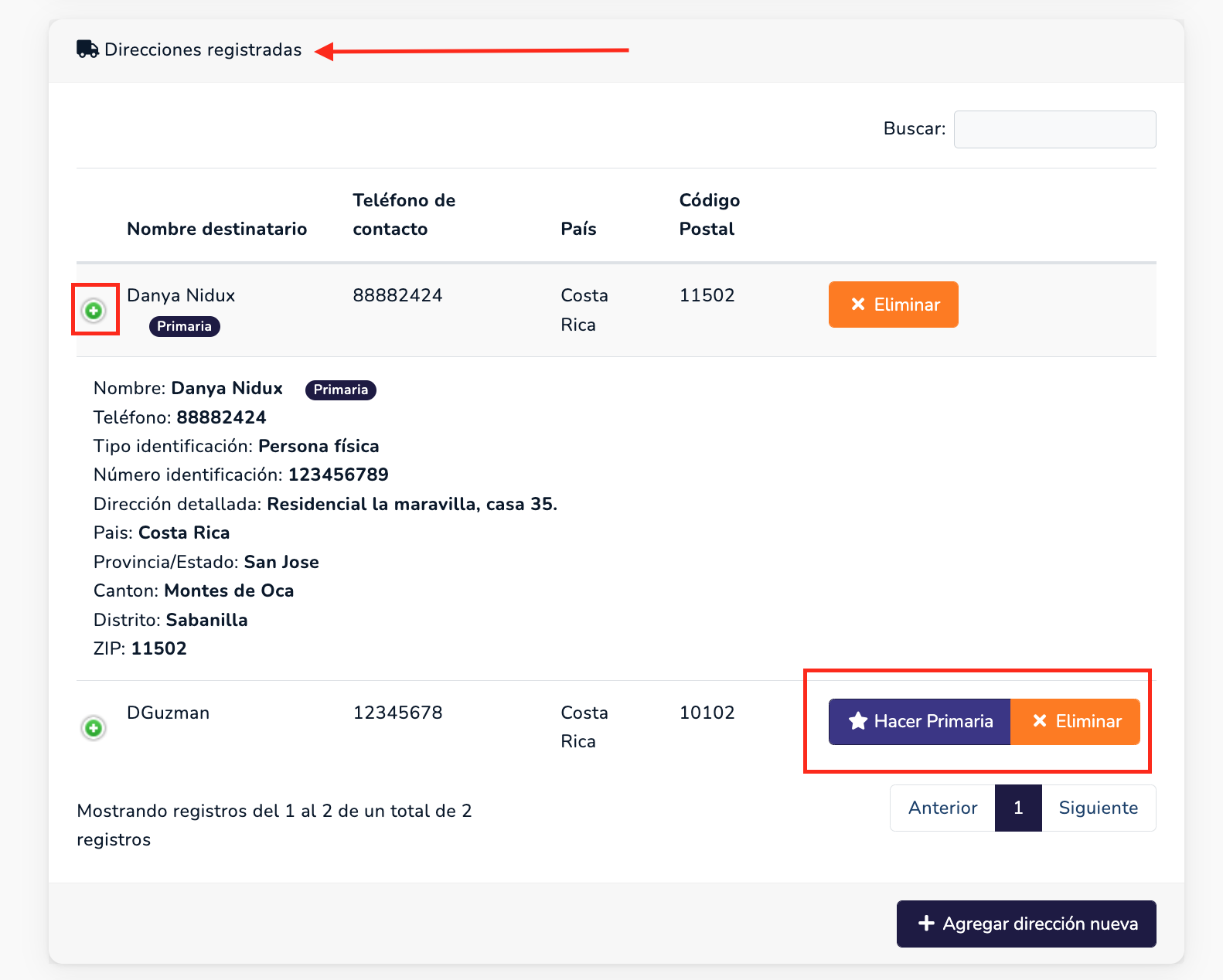The width and height of the screenshot is (1223, 980).
Task: Click the Teléfono value 88882424 in details
Action: tap(222, 417)
